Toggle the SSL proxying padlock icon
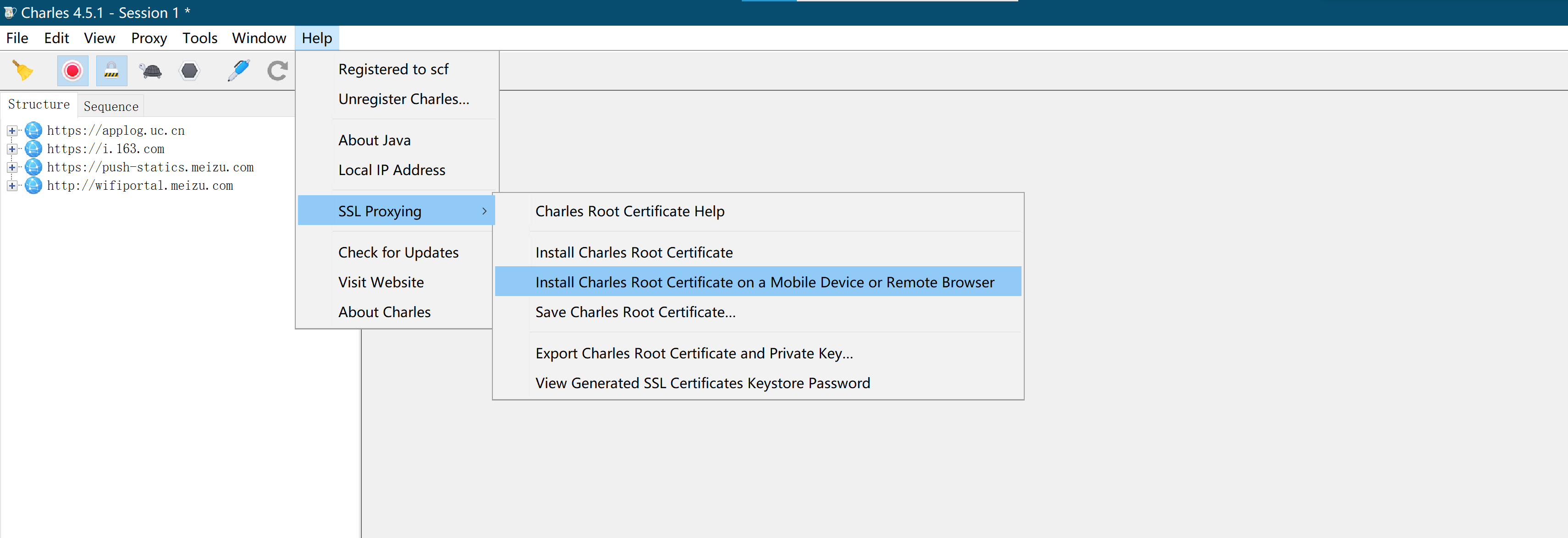This screenshot has height=538, width=1568. 111,71
